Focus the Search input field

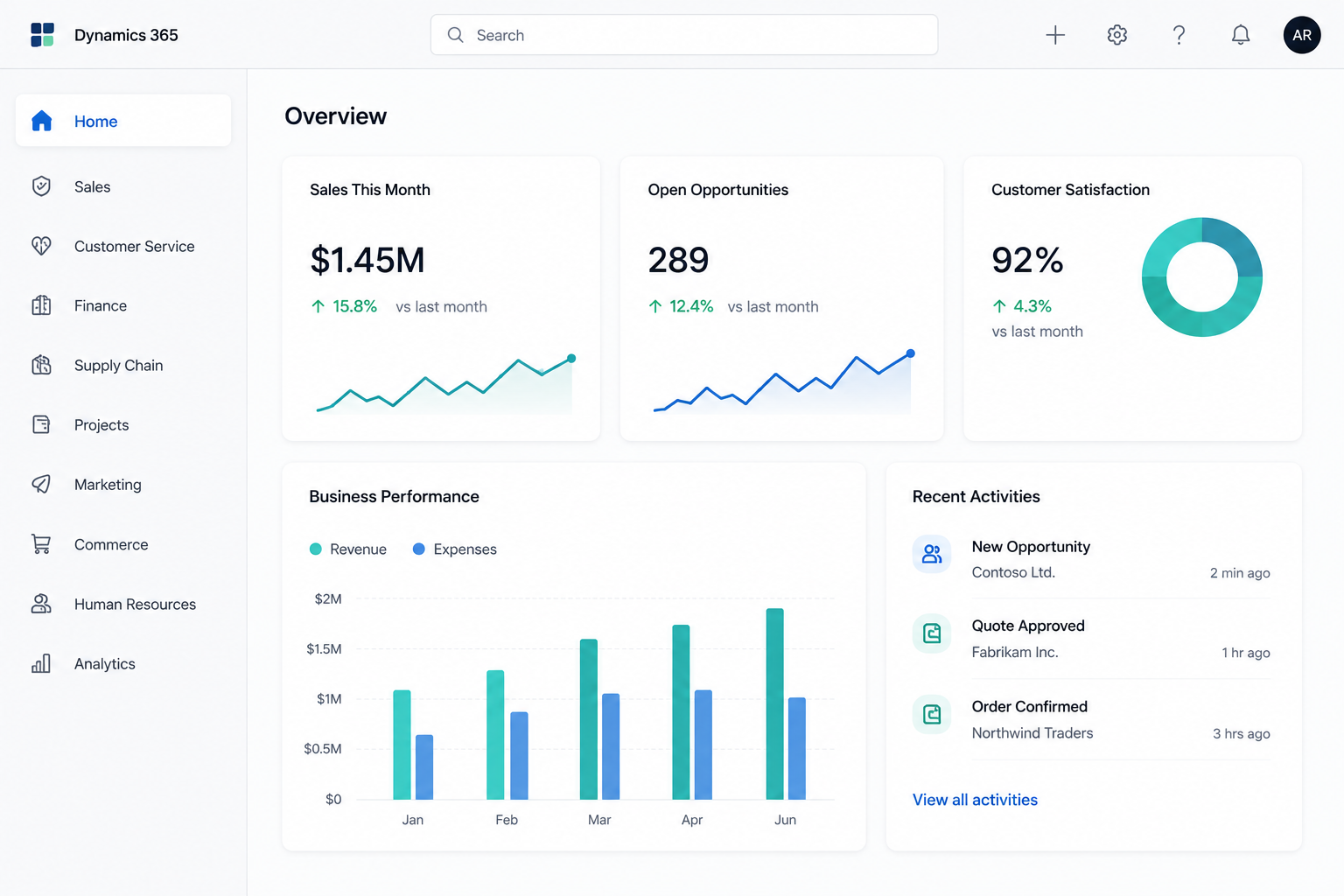point(684,35)
